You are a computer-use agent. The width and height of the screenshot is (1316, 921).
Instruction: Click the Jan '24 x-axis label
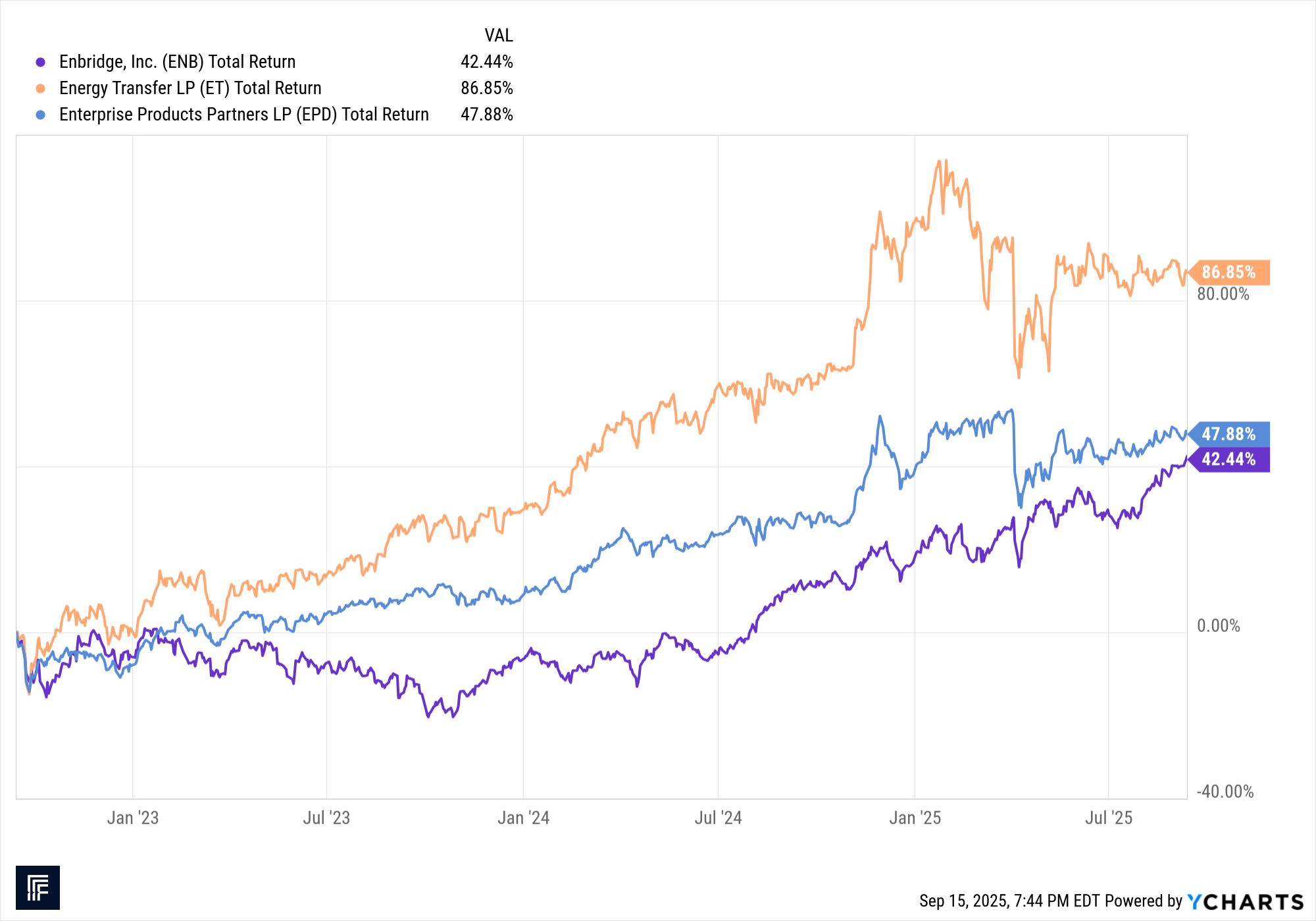(x=523, y=818)
